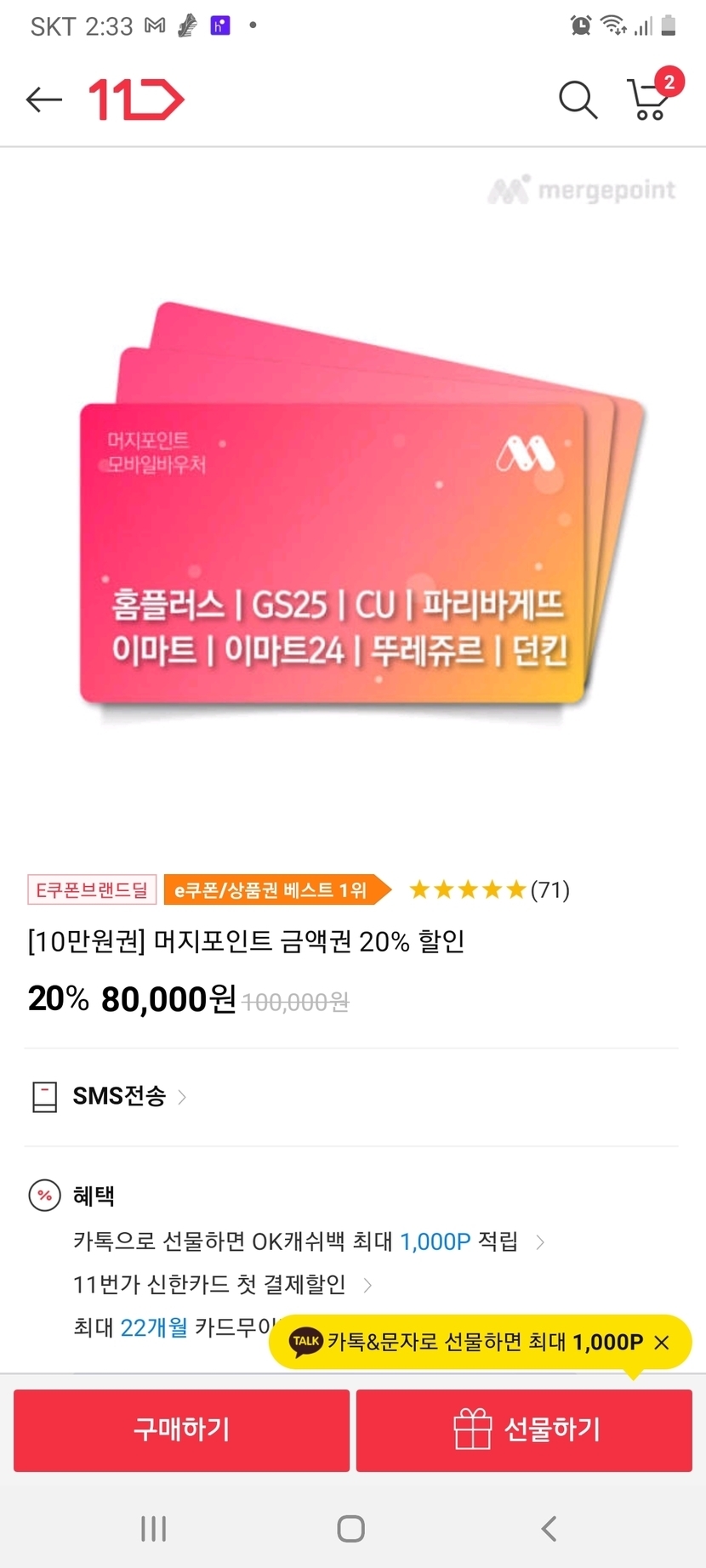
Task: Open e쿠폰/상품권 베스트 1위 badge
Action: [277, 889]
